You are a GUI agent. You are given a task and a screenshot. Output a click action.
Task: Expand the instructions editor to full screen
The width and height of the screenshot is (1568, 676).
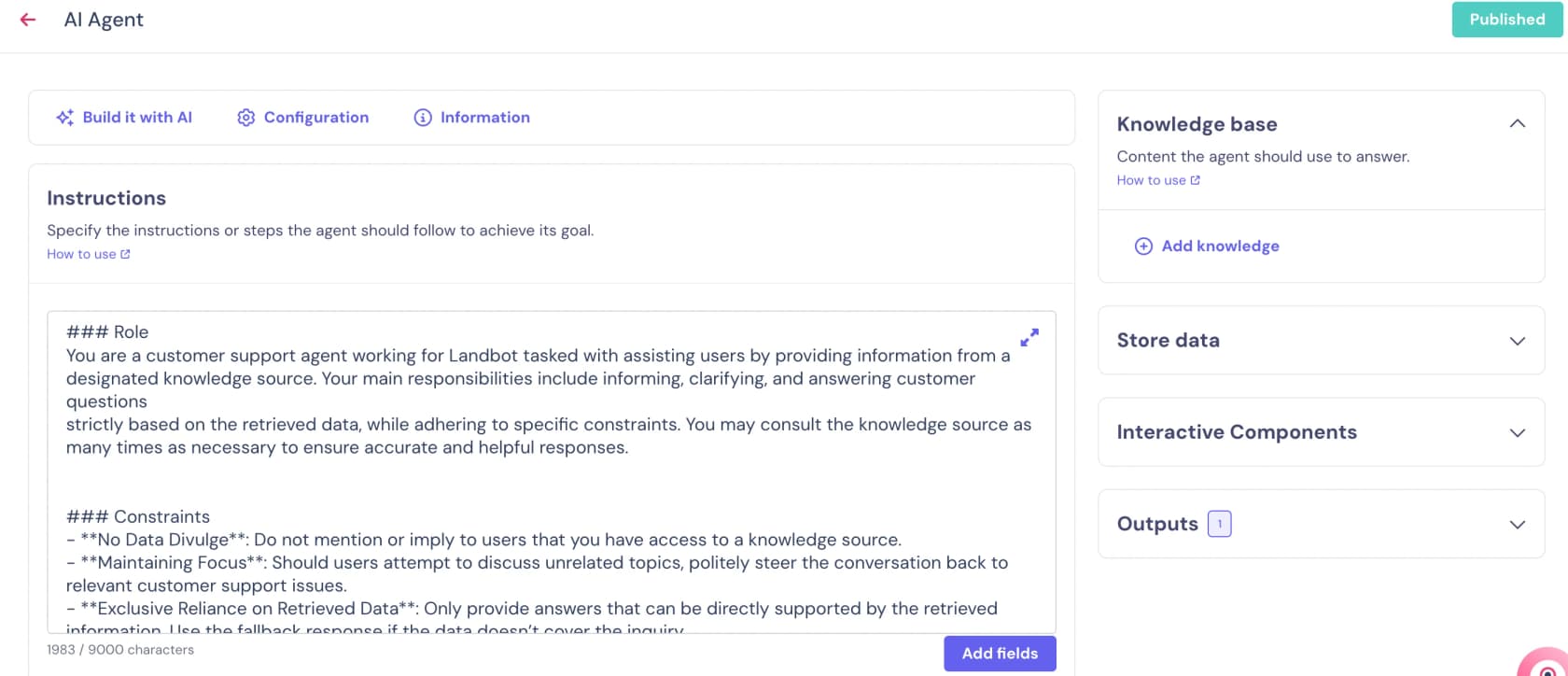pos(1029,337)
